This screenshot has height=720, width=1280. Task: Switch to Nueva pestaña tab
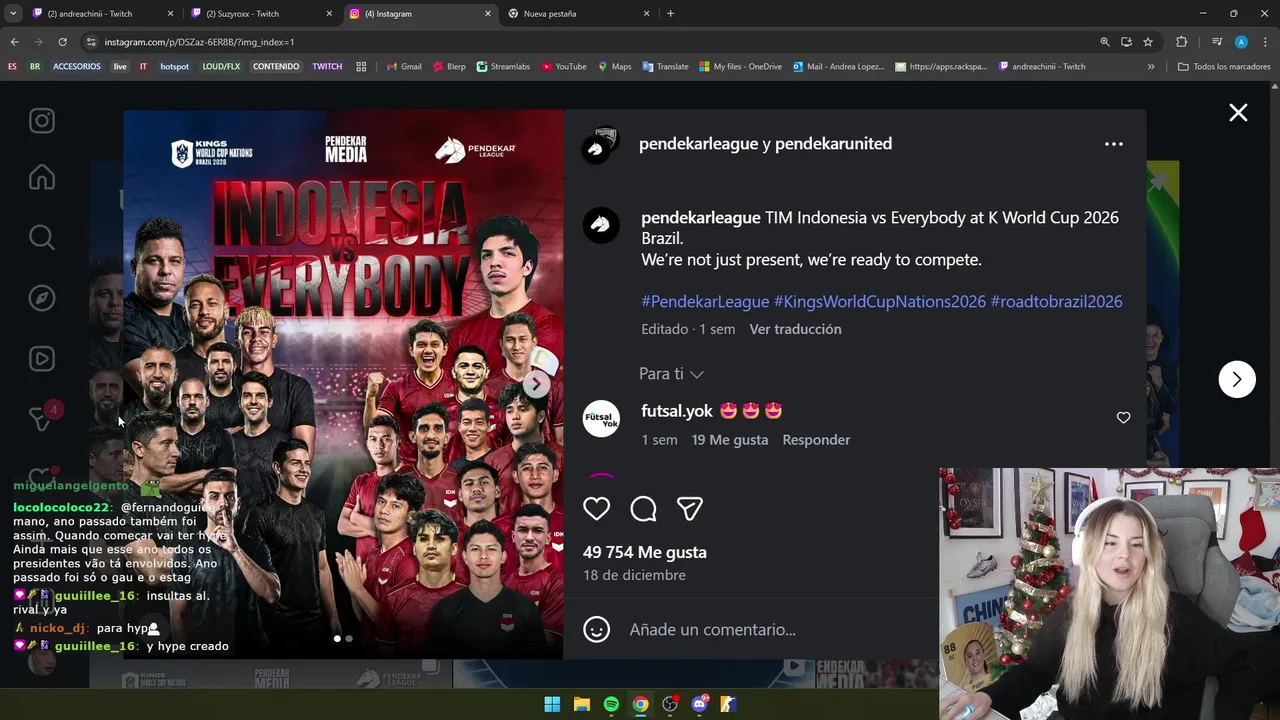click(x=577, y=14)
